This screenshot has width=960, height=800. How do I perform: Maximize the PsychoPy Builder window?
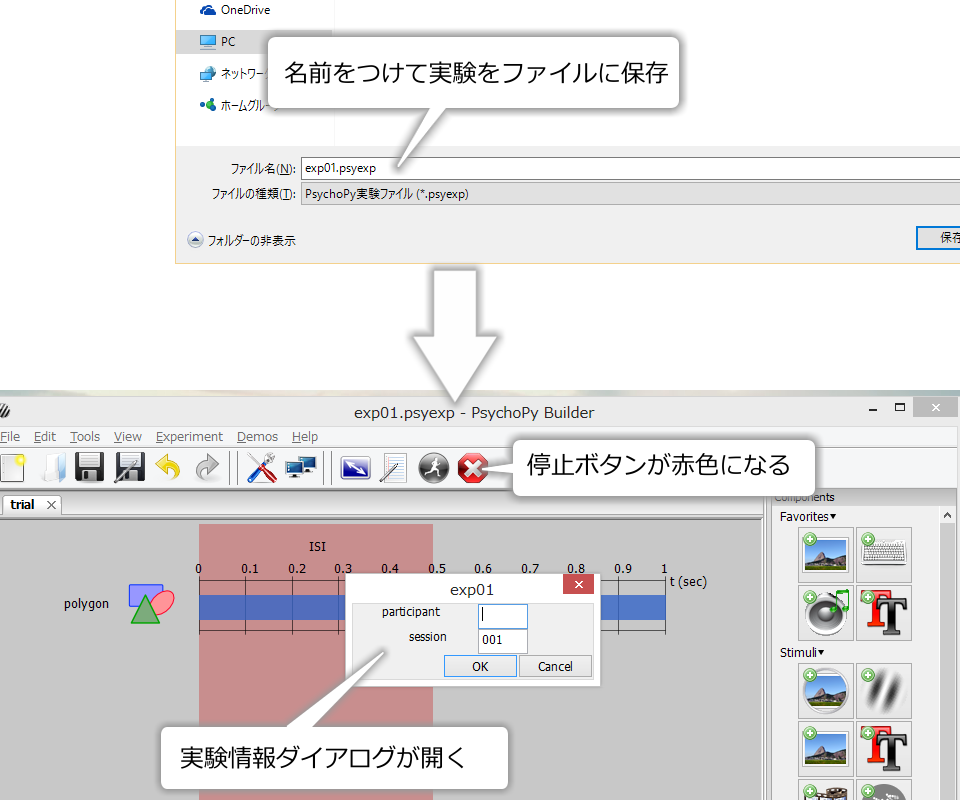[899, 408]
